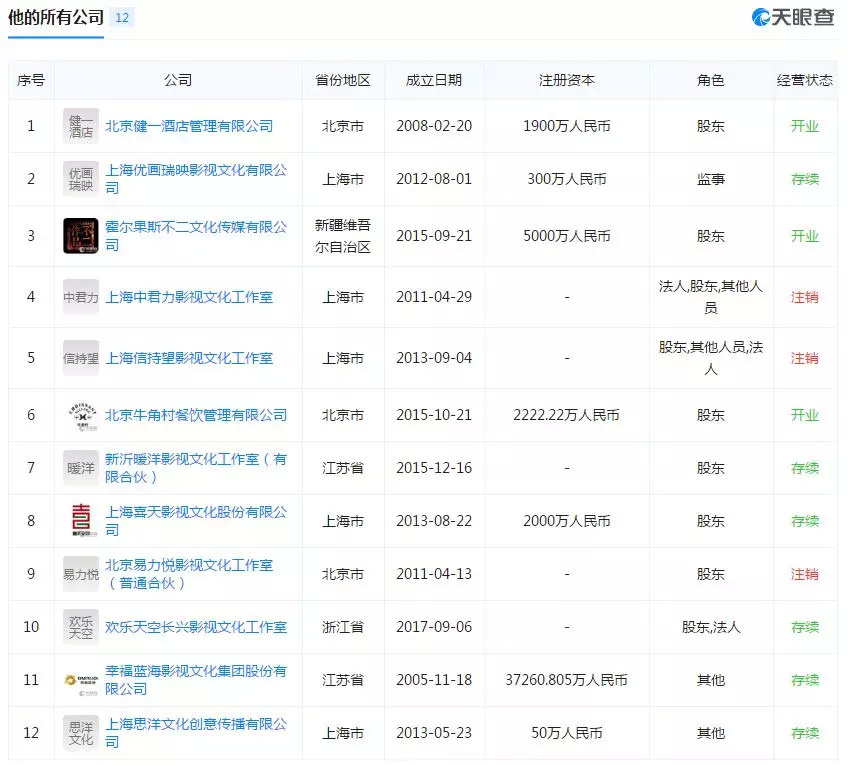848x765 pixels.
Task: Open 新沂暖洋影视文化工作室 link
Action: coord(196,468)
